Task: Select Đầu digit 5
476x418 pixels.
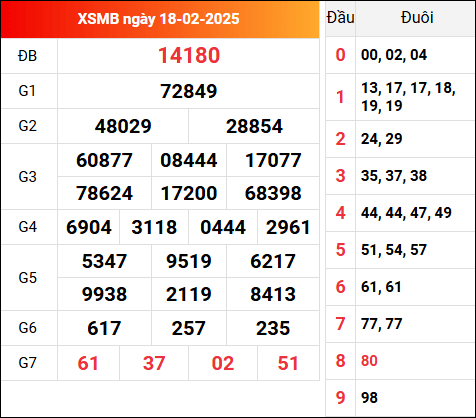Action: click(x=340, y=250)
